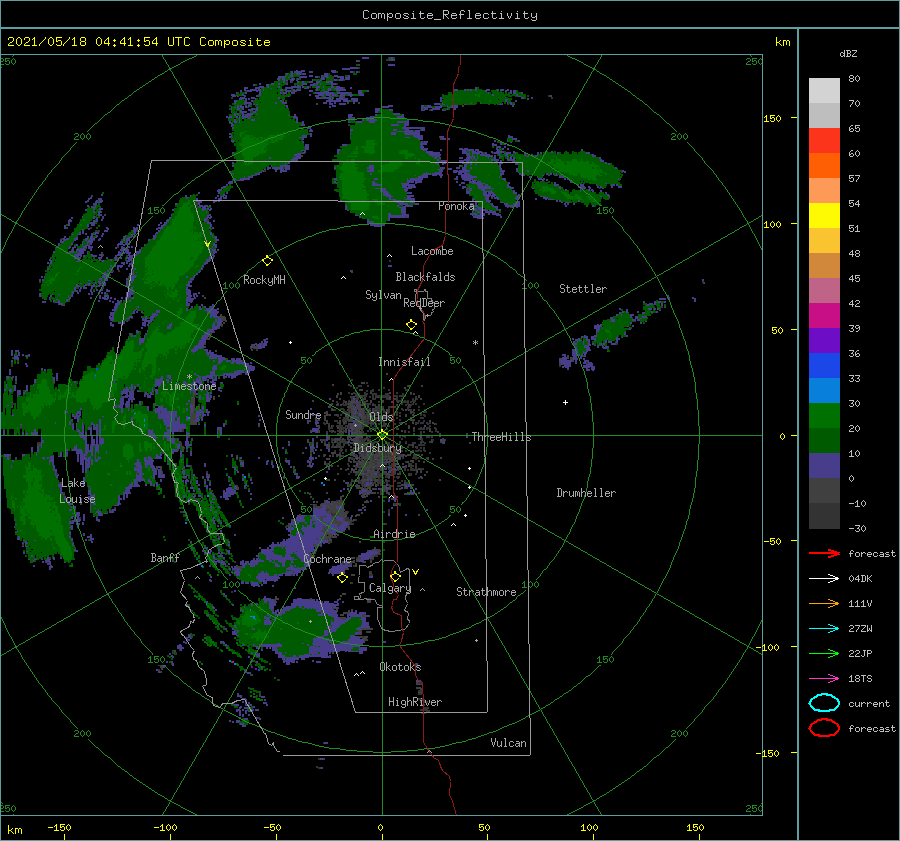
Task: Click the orange 111V arrow icon
Action: point(824,603)
